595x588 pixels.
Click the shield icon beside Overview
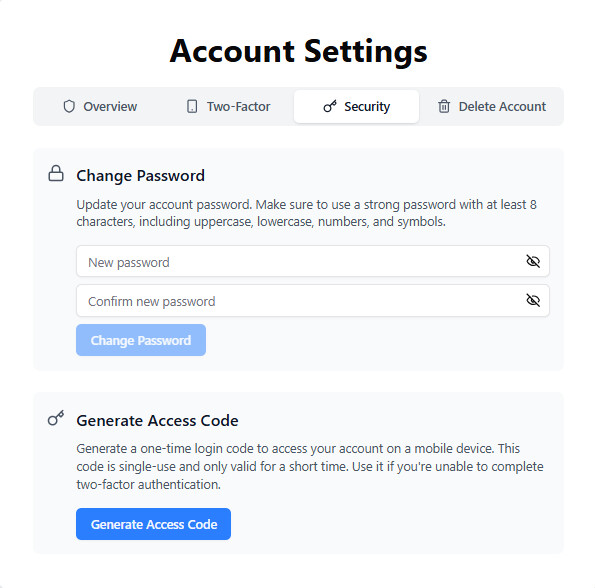69,107
